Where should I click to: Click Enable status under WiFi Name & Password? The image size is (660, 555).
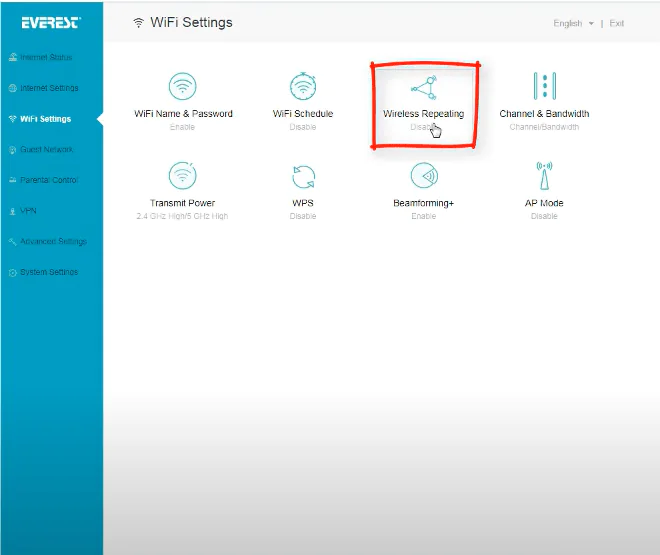(x=182, y=127)
